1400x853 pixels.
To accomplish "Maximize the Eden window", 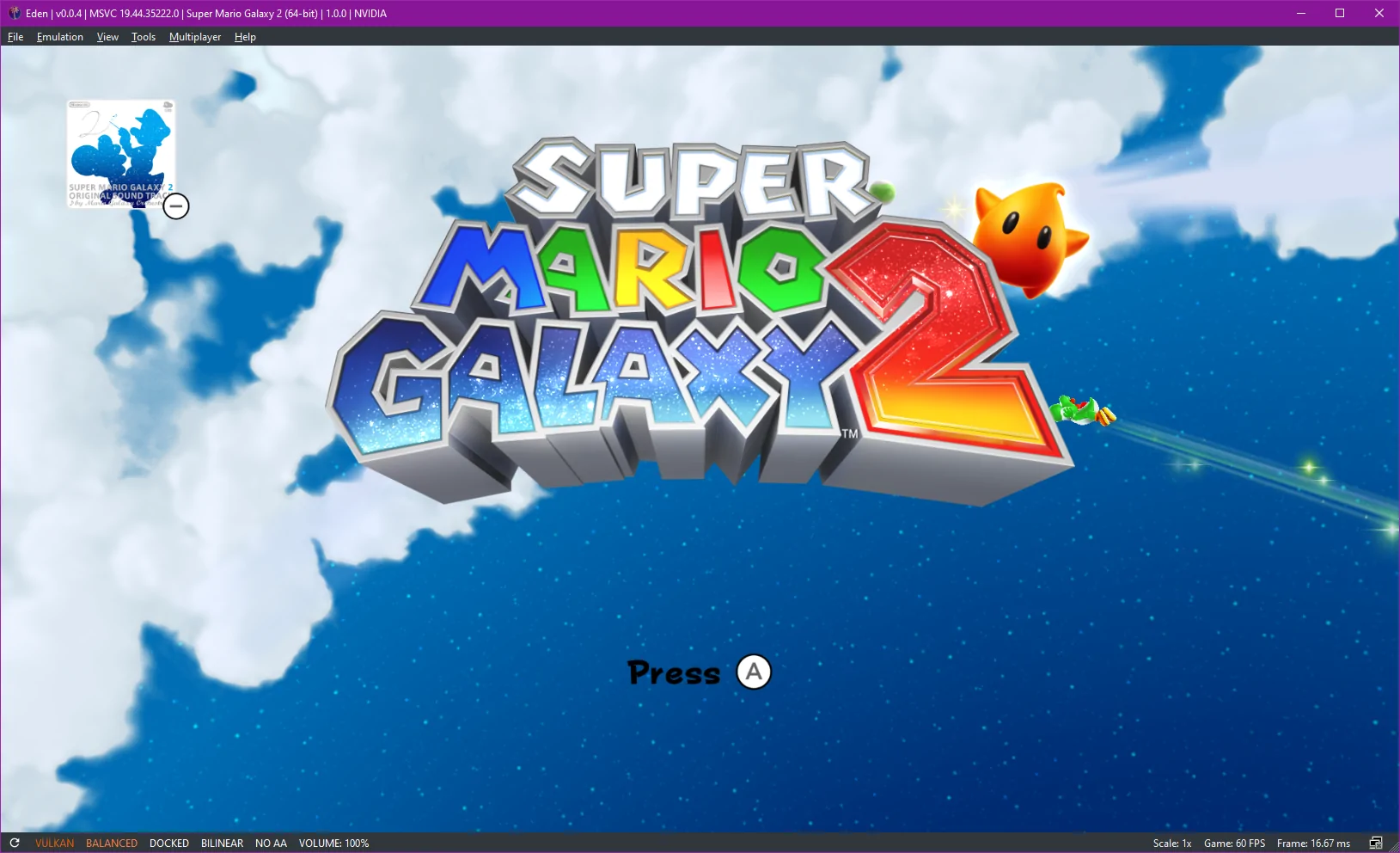I will (1340, 13).
